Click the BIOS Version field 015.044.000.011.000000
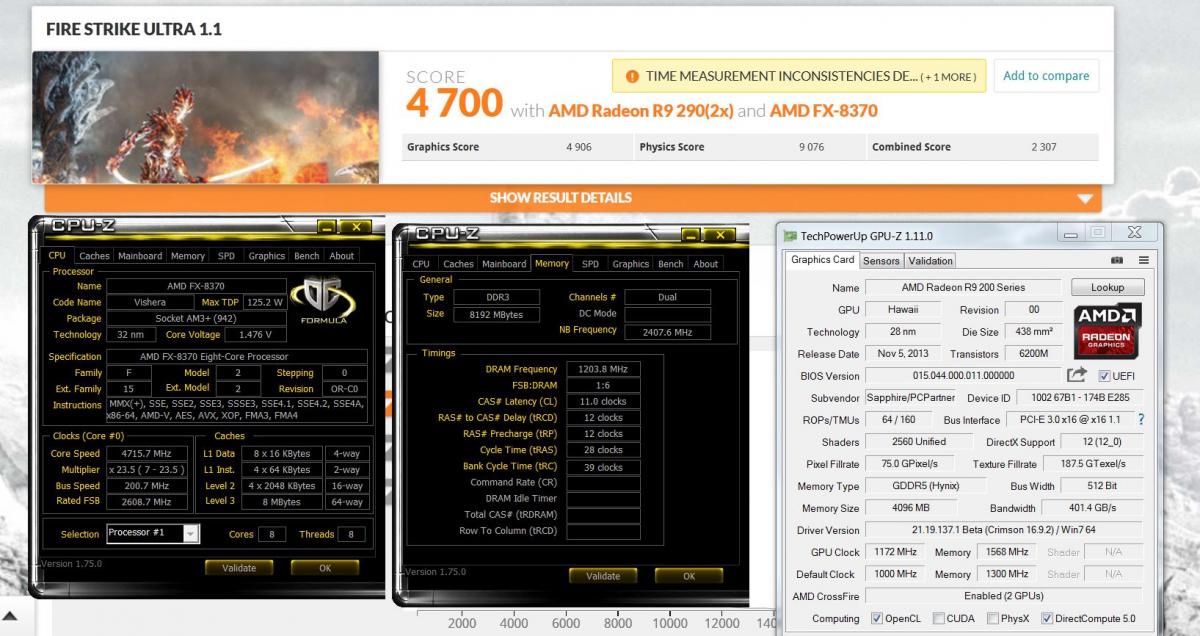 pyautogui.click(x=964, y=376)
